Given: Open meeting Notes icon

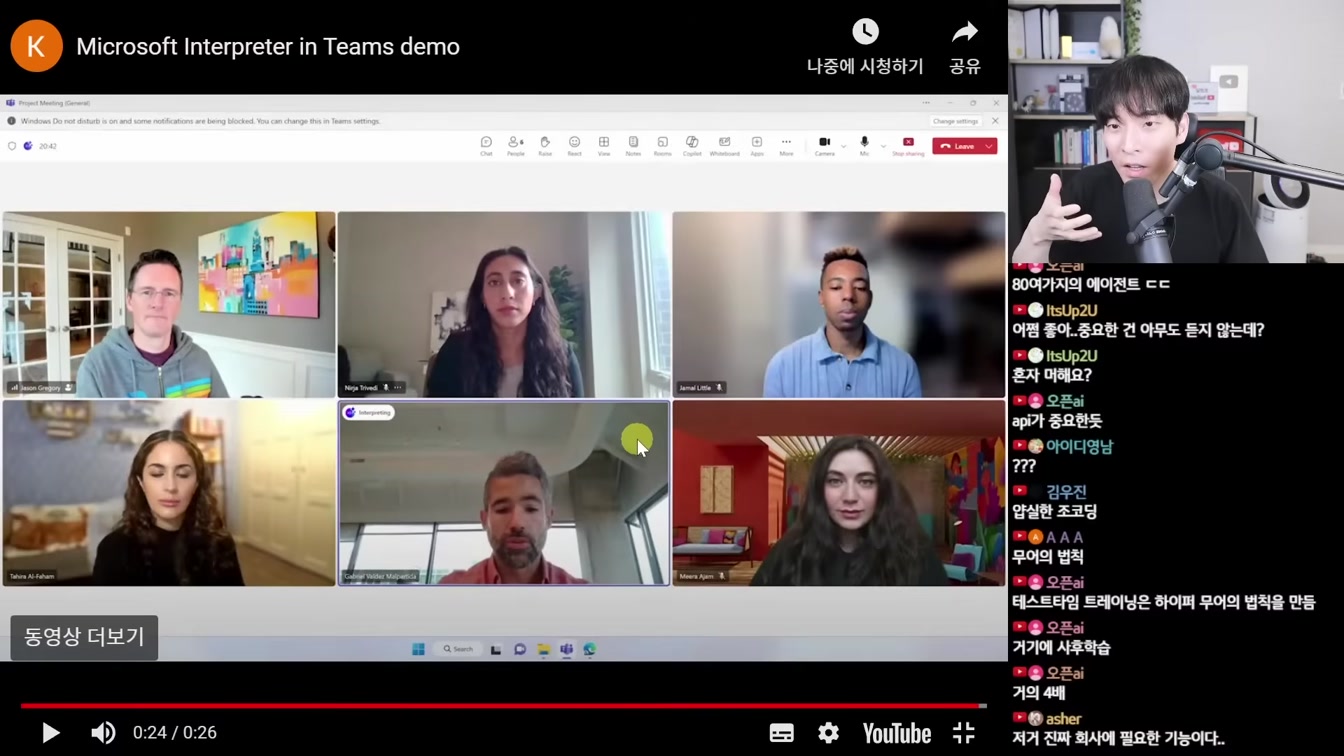Looking at the screenshot, I should [x=633, y=146].
